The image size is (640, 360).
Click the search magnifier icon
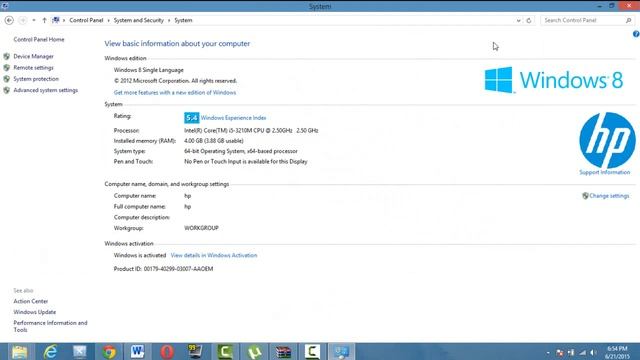pyautogui.click(x=629, y=20)
